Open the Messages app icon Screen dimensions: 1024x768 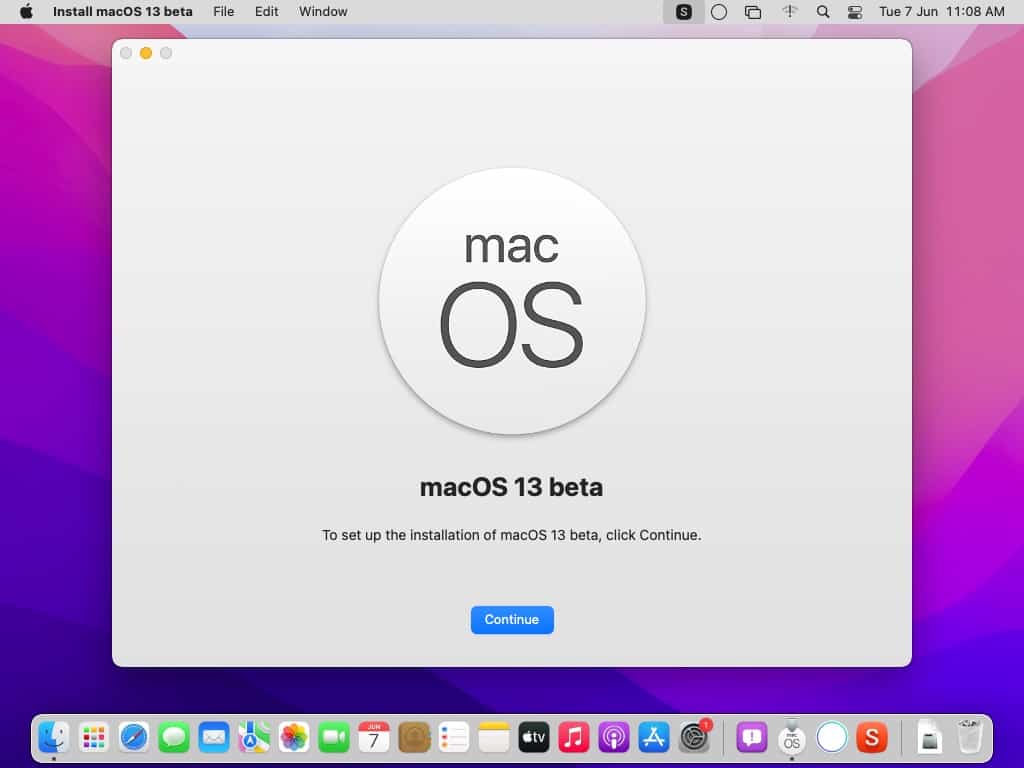click(x=174, y=738)
